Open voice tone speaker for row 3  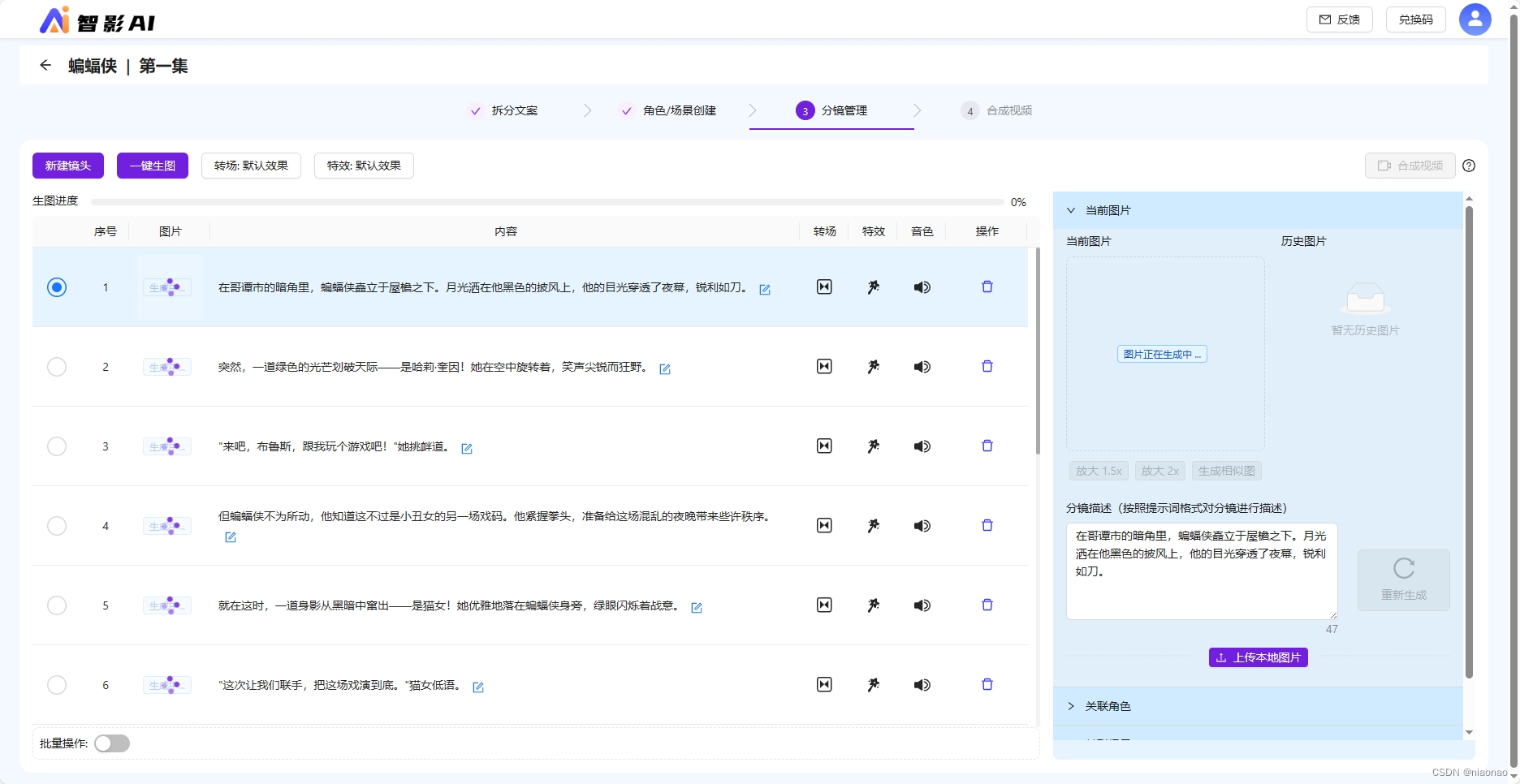[x=922, y=446]
